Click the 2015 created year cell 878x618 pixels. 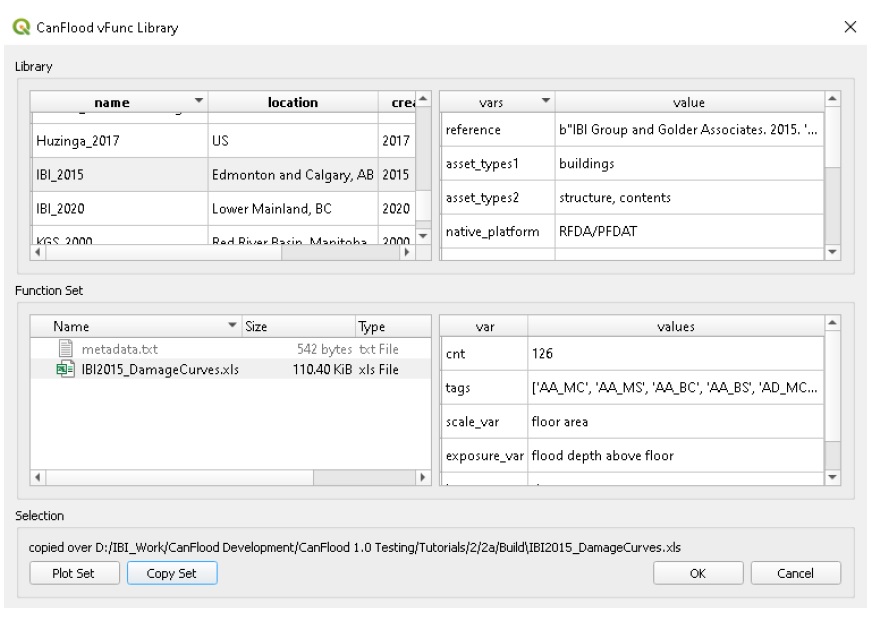point(396,175)
